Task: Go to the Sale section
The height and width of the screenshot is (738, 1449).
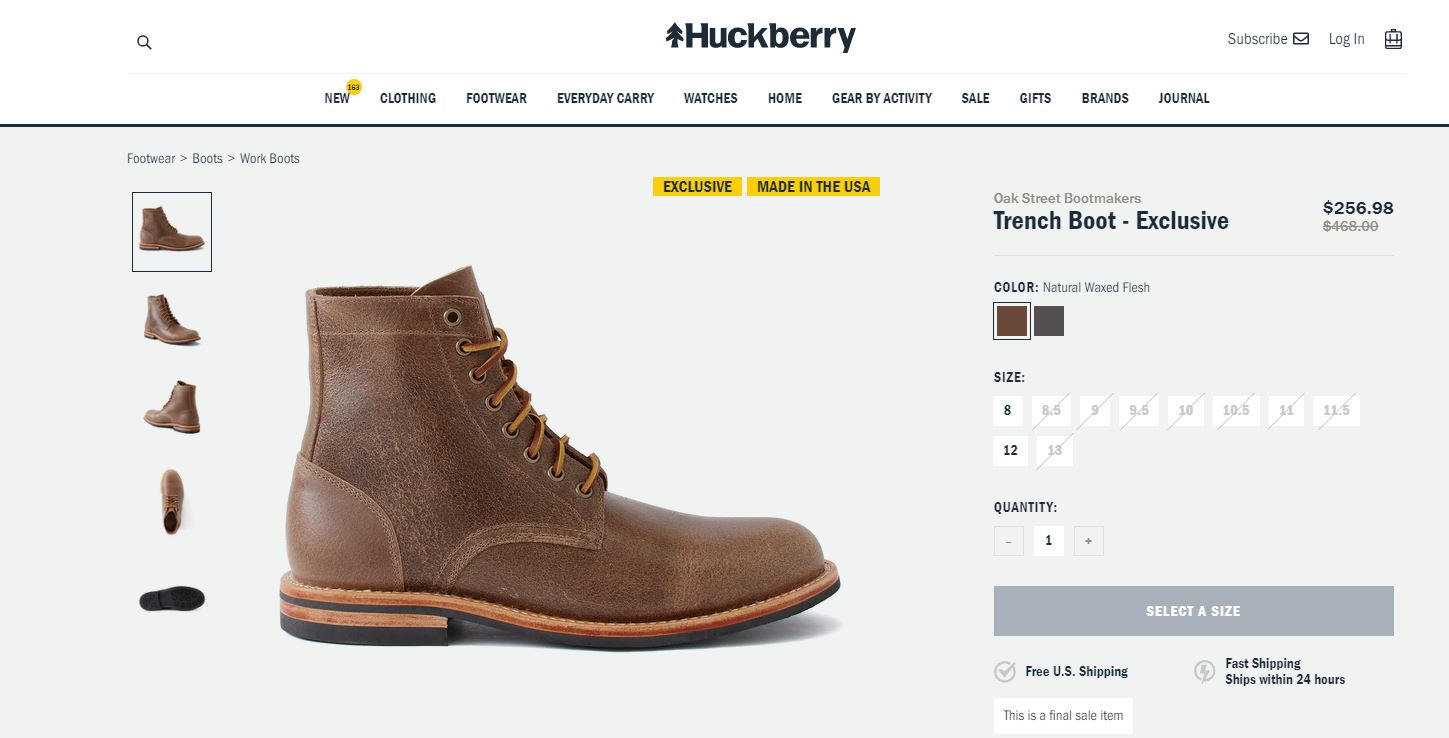Action: [975, 98]
